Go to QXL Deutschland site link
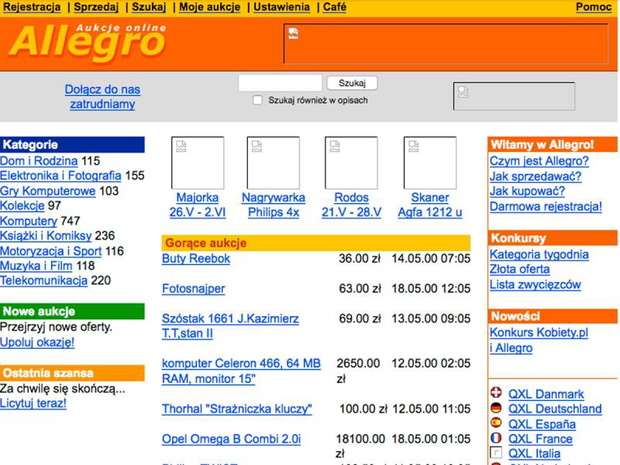 555,408
